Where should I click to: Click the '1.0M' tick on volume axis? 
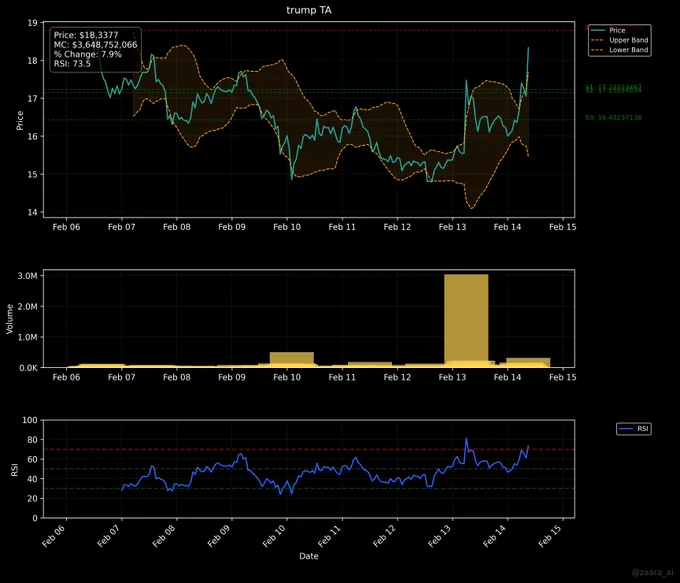point(27,337)
